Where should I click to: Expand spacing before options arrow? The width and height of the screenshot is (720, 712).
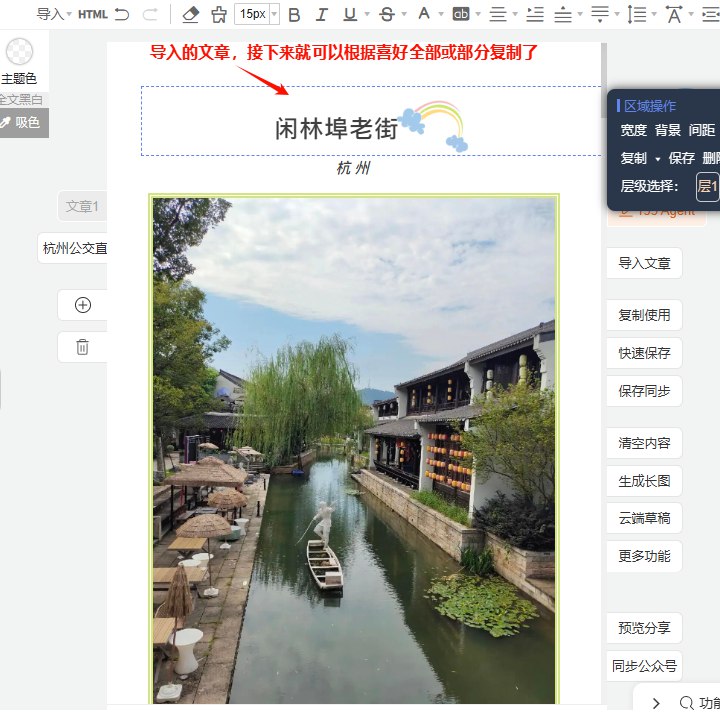[580, 14]
